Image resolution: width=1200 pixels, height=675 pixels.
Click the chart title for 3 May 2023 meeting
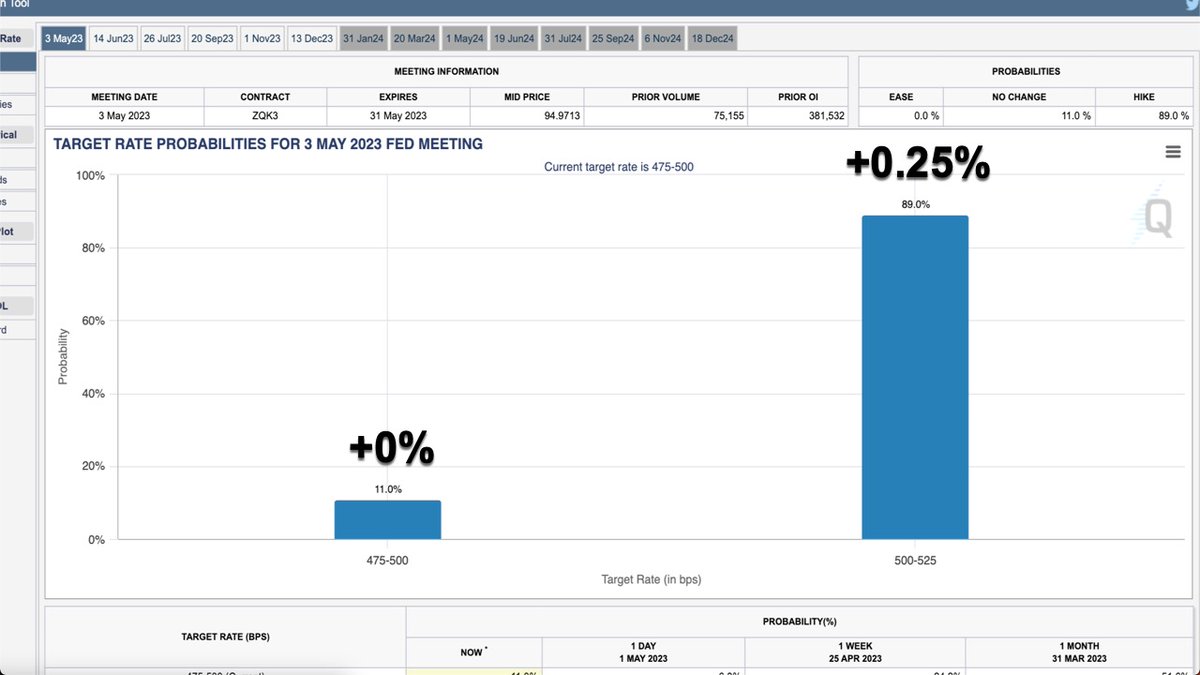tap(268, 144)
